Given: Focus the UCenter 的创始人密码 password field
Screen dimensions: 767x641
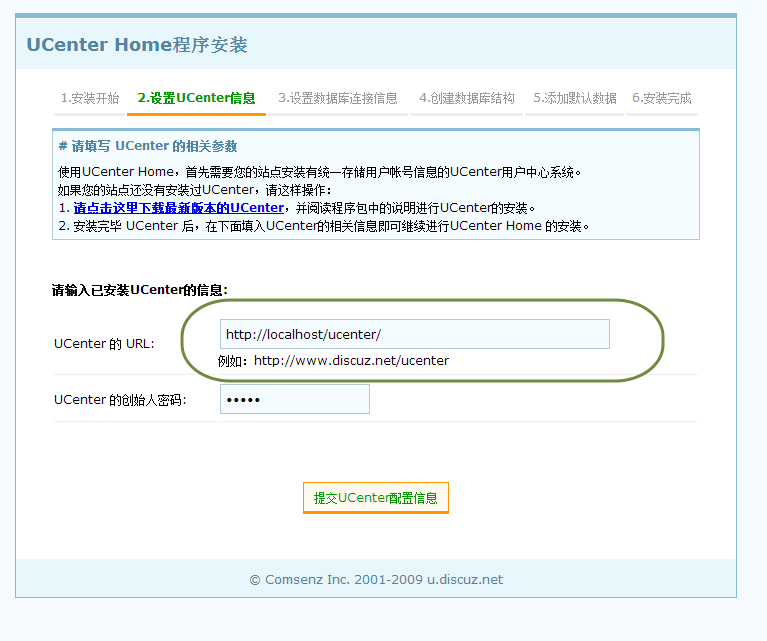Looking at the screenshot, I should (295, 399).
